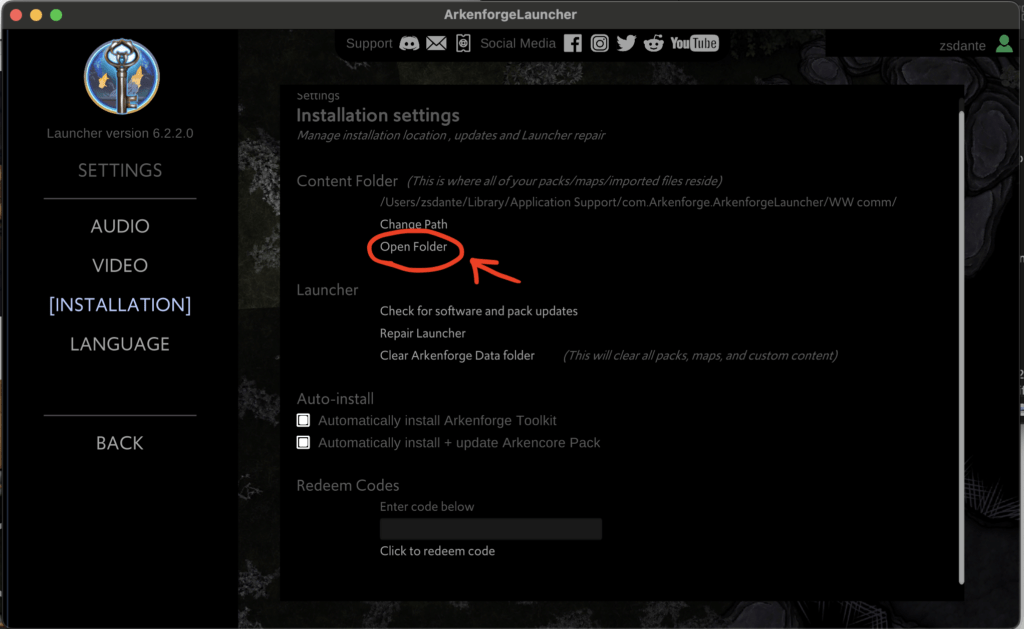Go BACK to the main menu
Screen dimensions: 1024x629
coord(120,443)
